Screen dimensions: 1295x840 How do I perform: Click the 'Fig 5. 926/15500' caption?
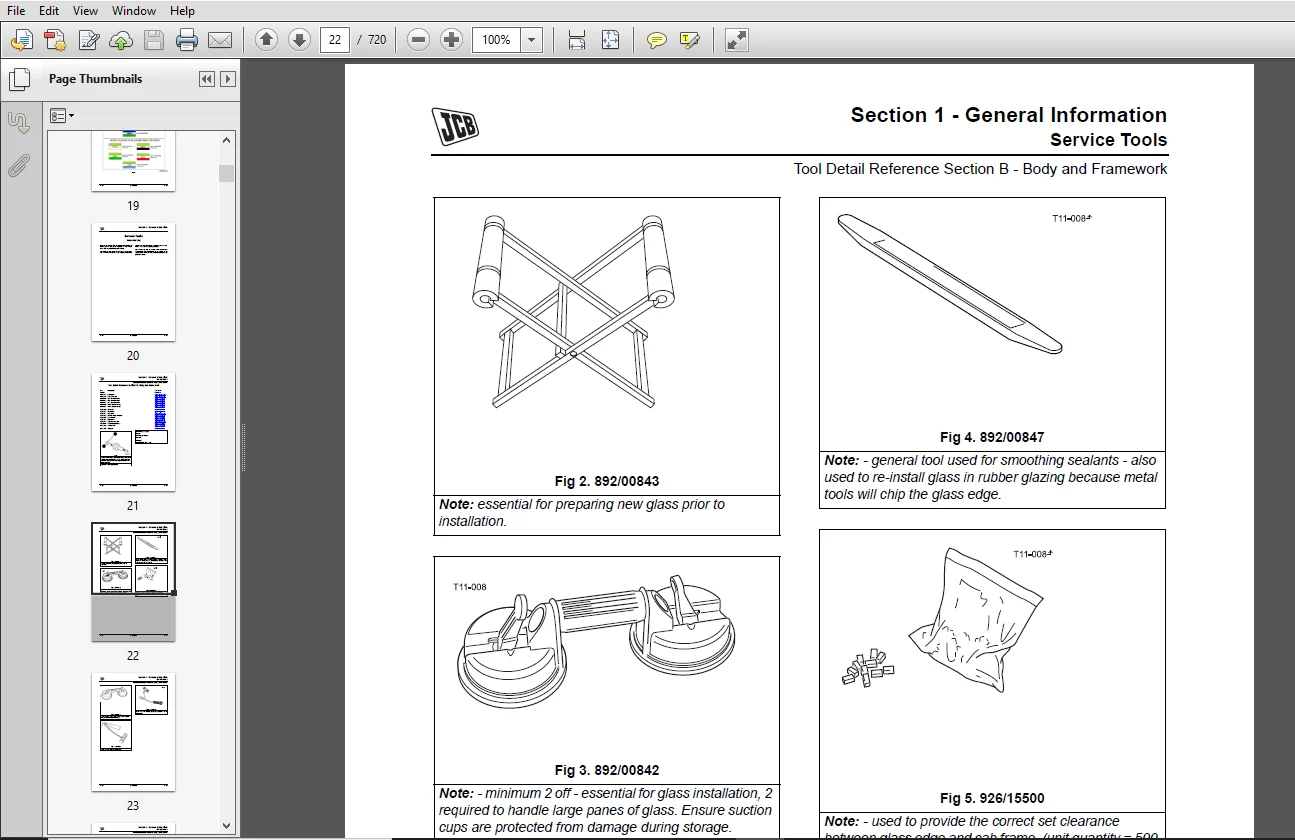click(992, 798)
